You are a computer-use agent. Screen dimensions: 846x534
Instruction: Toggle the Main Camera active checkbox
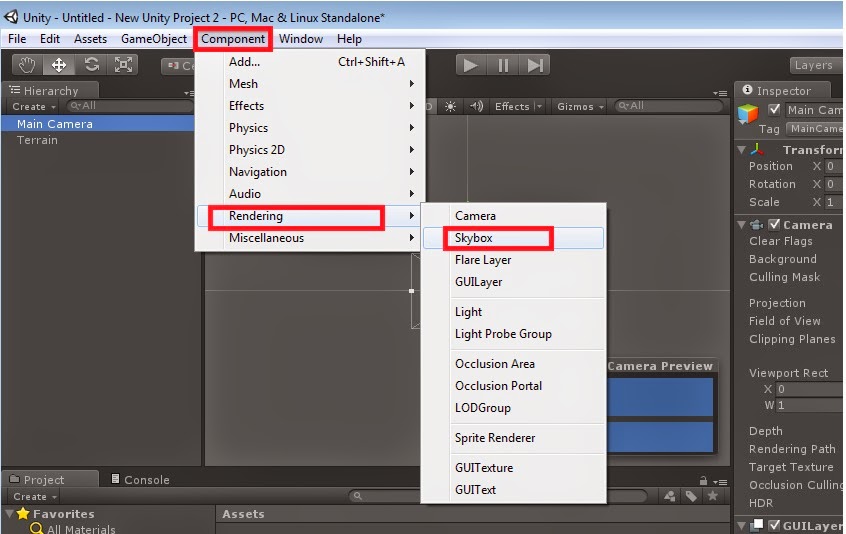point(774,109)
